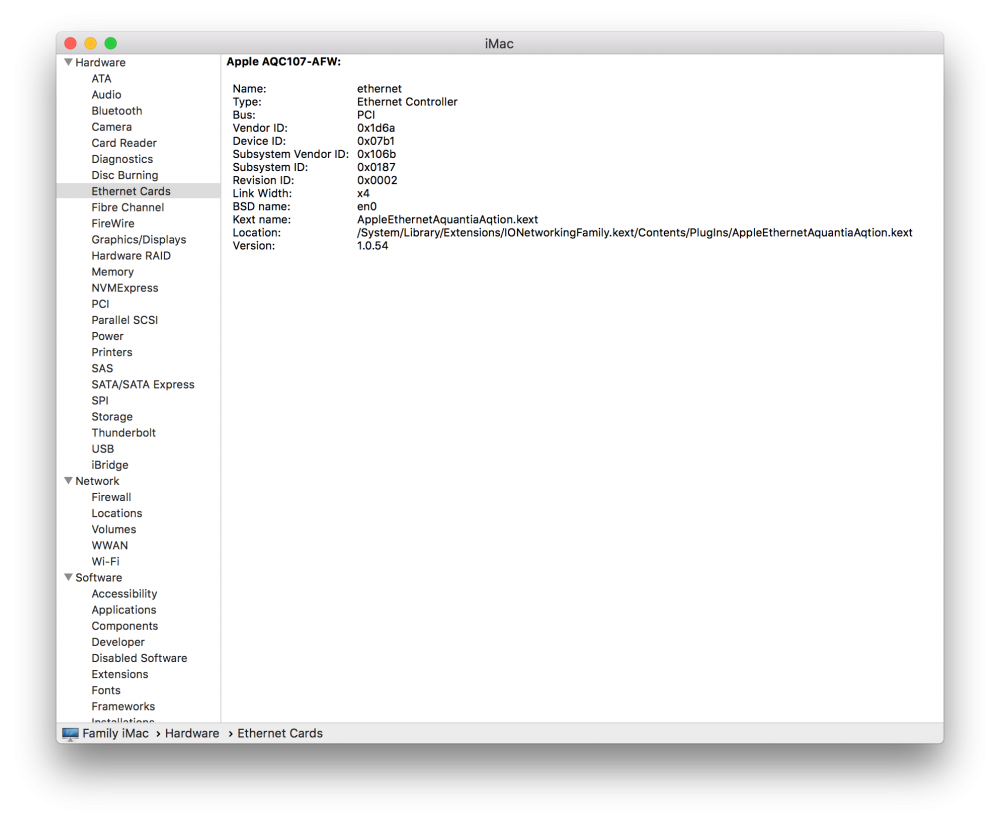Viewport: 1000px width, 824px height.
Task: Close the iMac window with red button
Action: (71, 43)
